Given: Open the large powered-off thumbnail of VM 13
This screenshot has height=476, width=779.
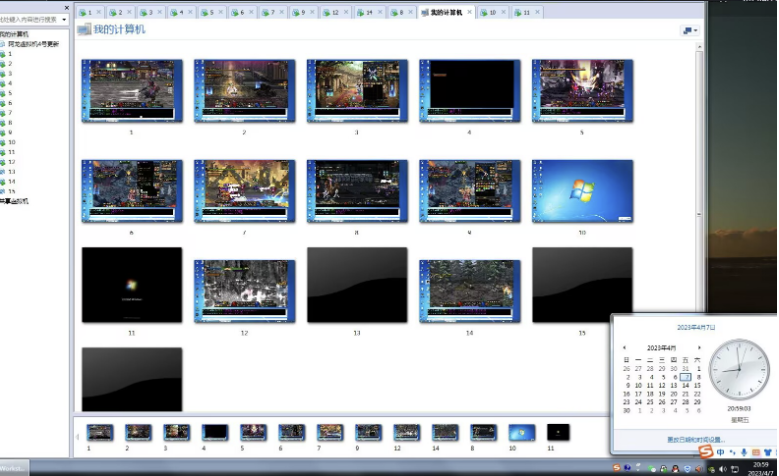Looking at the screenshot, I should click(x=357, y=285).
